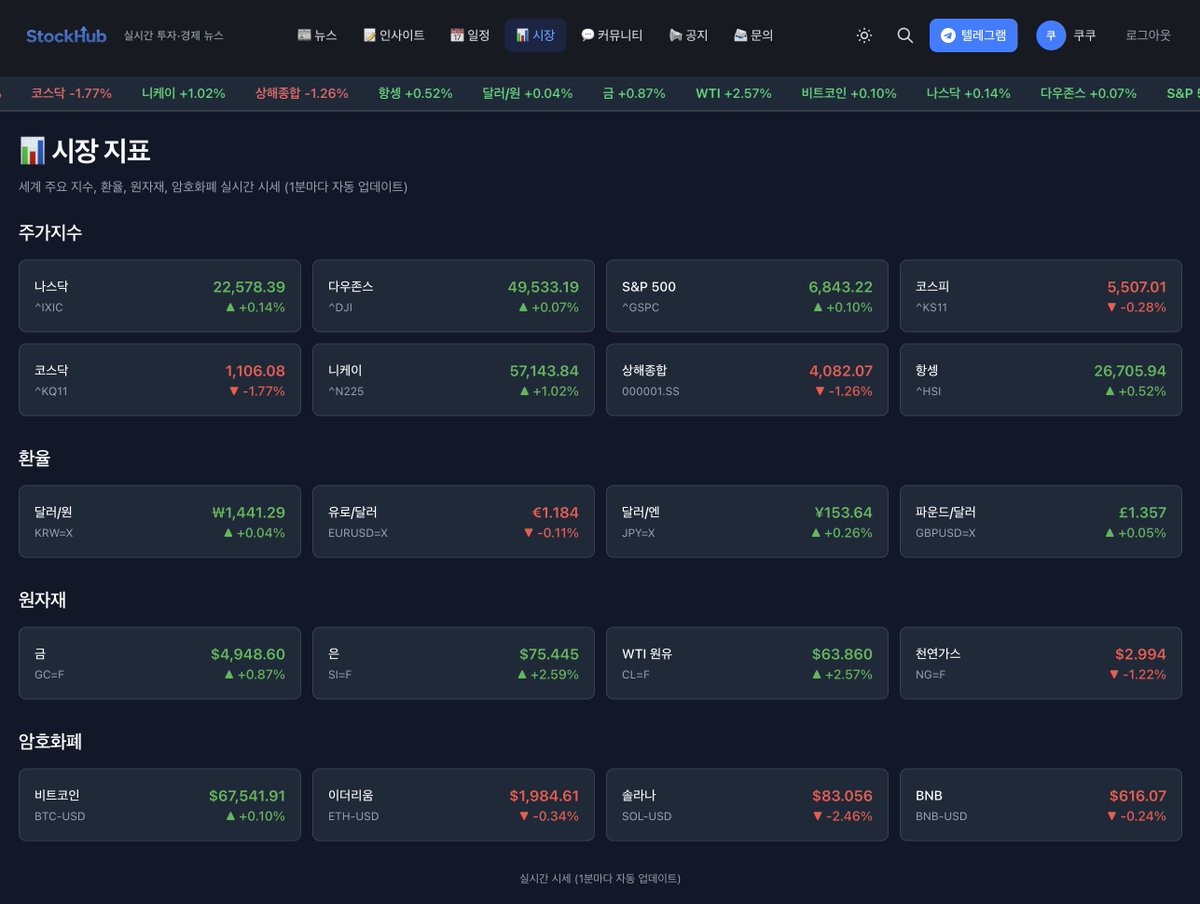Click ticker item 달러/원 +0.04%
Viewport: 1200px width, 904px height.
pyautogui.click(x=527, y=93)
